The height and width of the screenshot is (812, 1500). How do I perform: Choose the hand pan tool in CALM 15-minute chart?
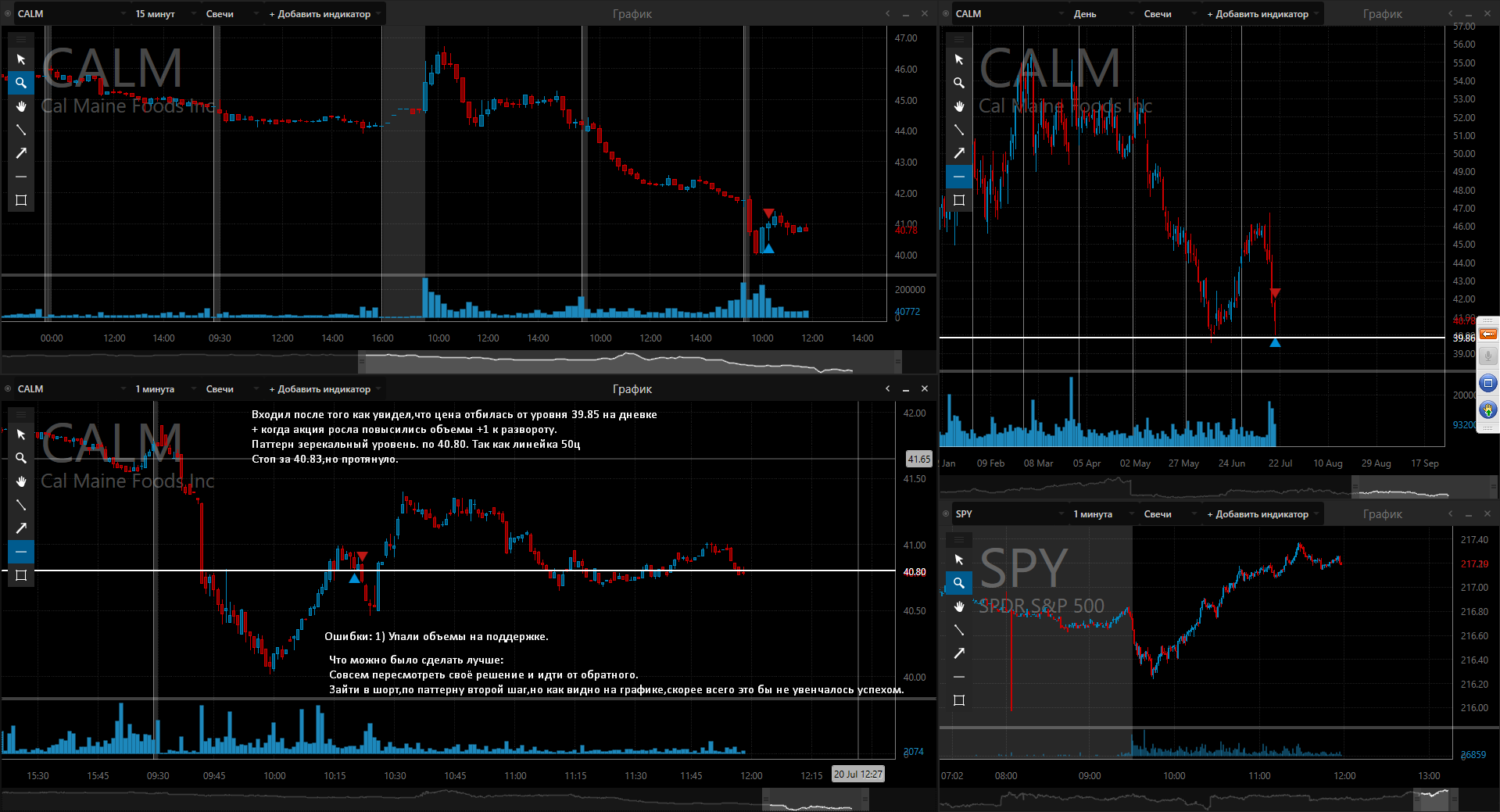click(21, 106)
